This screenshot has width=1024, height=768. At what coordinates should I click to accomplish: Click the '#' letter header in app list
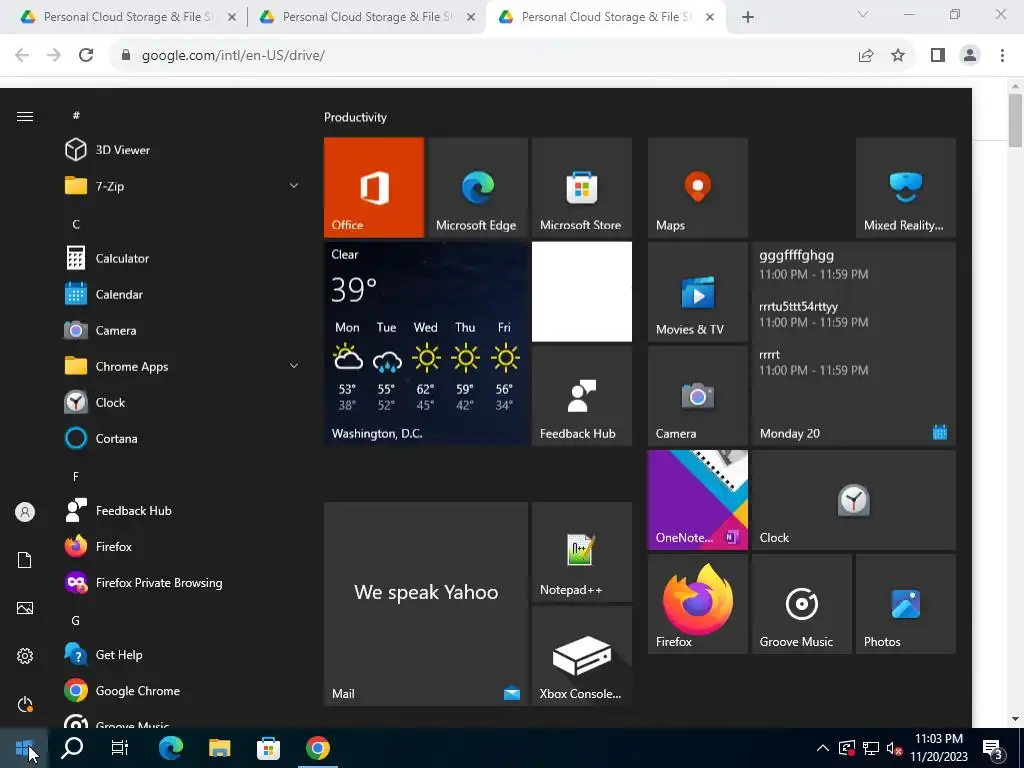[x=76, y=115]
